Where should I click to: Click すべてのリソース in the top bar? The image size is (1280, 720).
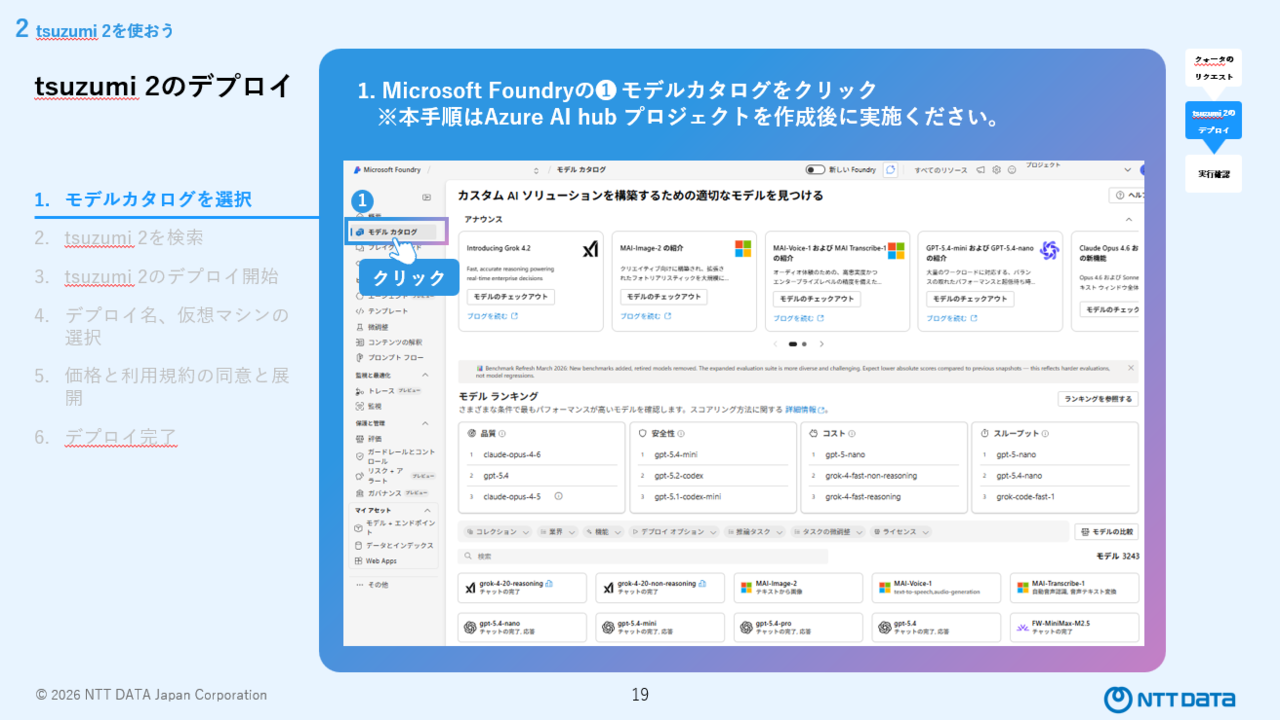pyautogui.click(x=941, y=170)
